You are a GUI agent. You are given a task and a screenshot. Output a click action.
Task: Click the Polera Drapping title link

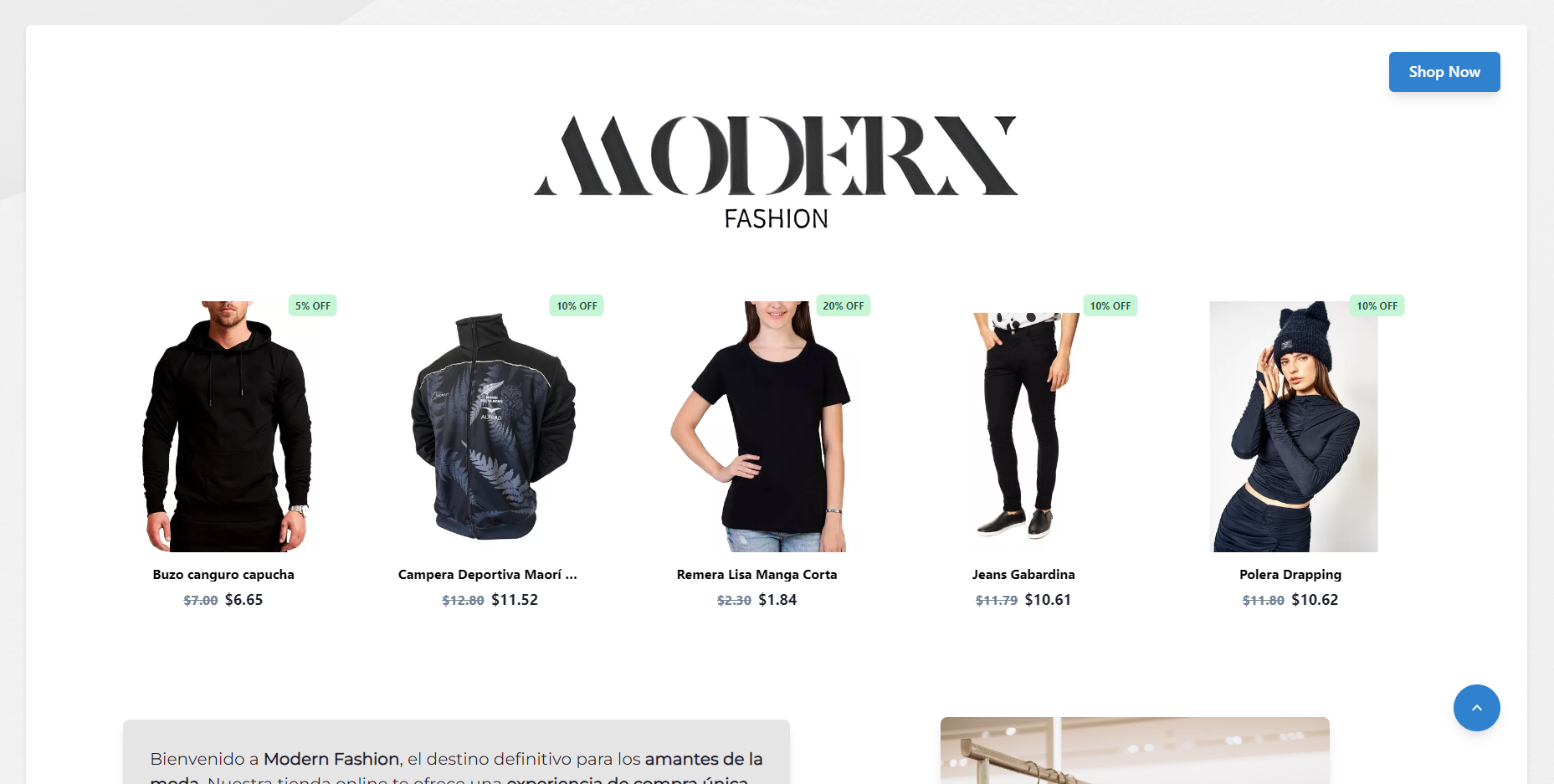pos(1290,575)
